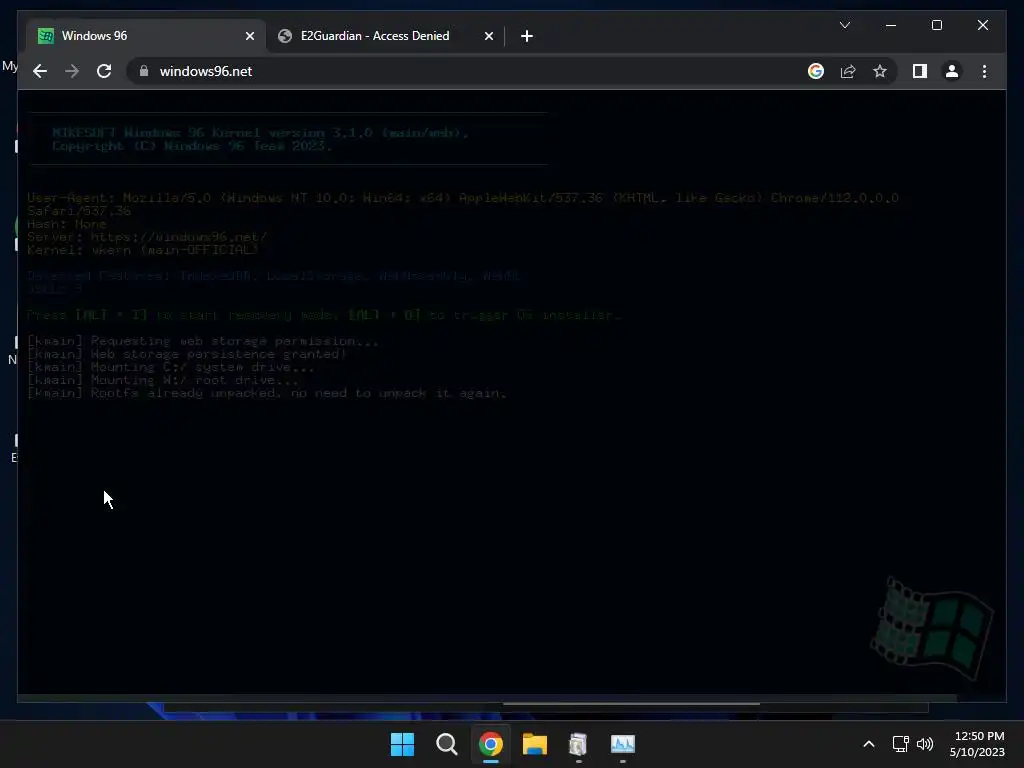Open Chrome three-dot menu

tap(984, 71)
